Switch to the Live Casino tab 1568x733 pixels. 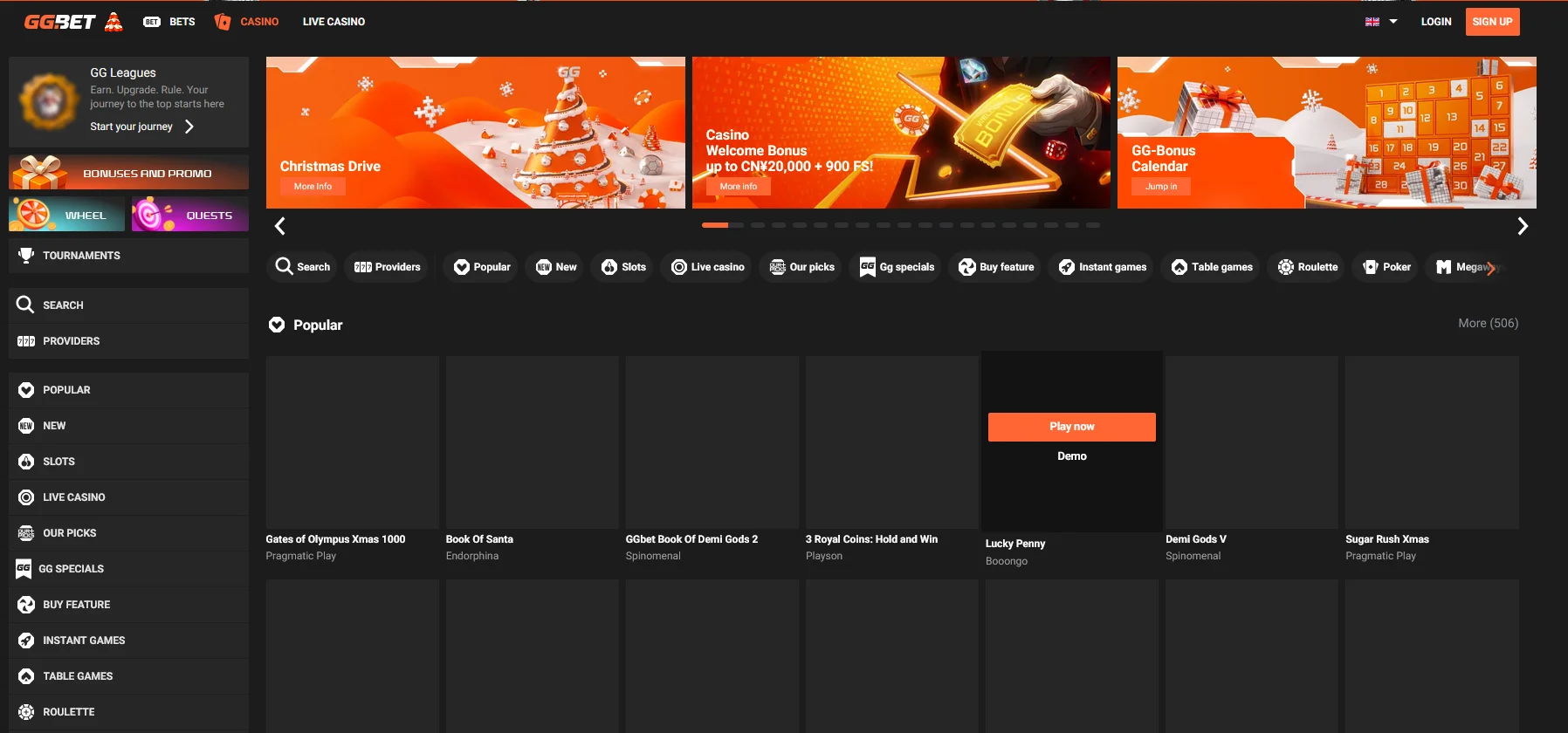point(334,22)
